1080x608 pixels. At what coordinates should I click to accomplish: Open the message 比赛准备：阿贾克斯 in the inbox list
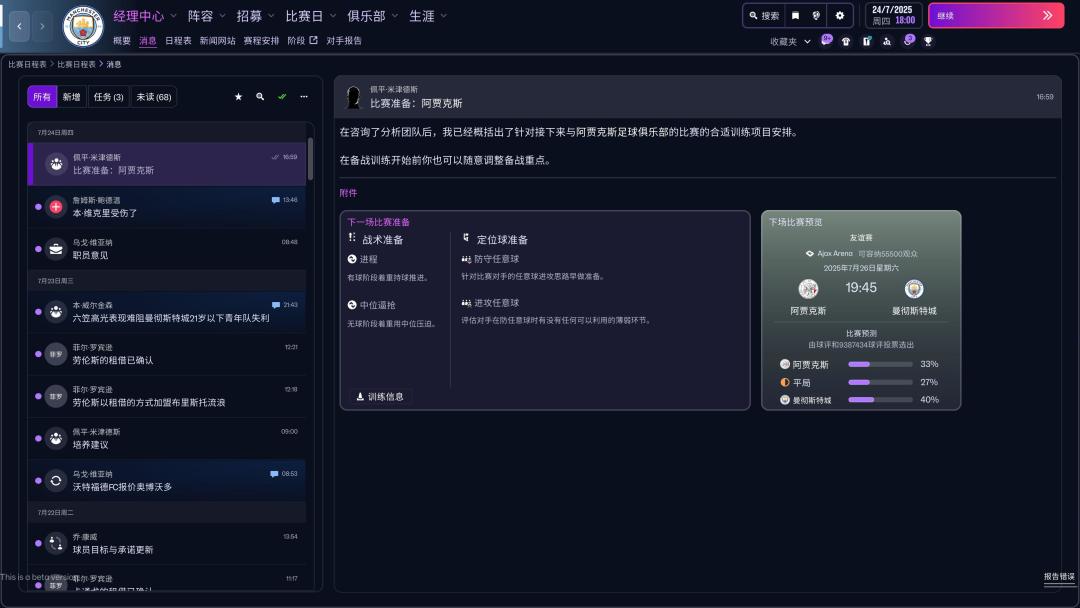tap(167, 164)
